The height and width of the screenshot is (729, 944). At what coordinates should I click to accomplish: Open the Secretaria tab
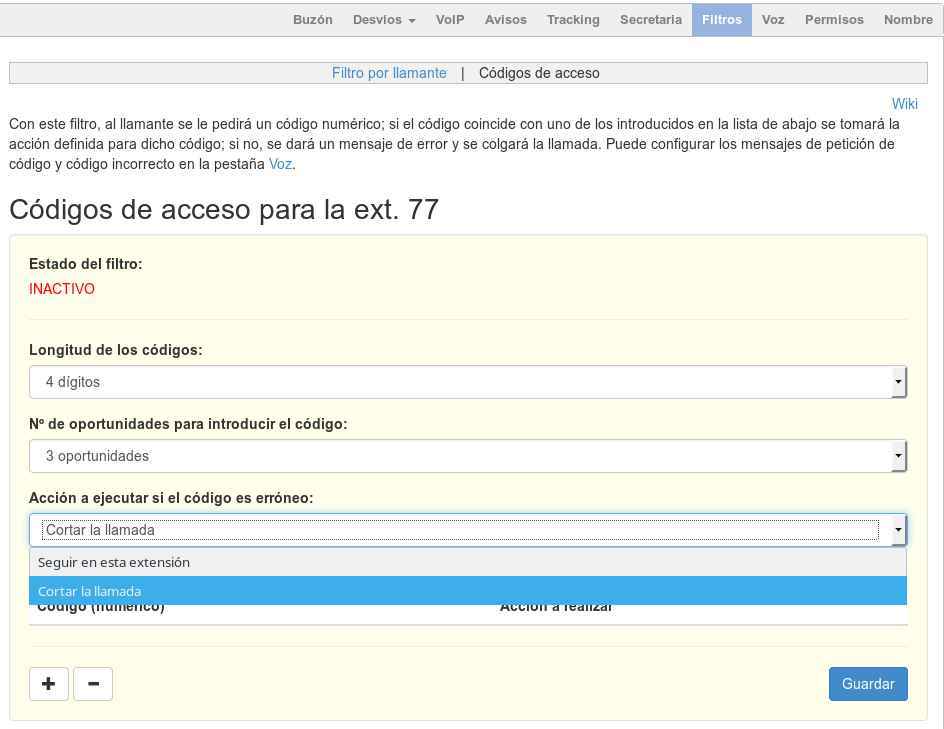[650, 19]
